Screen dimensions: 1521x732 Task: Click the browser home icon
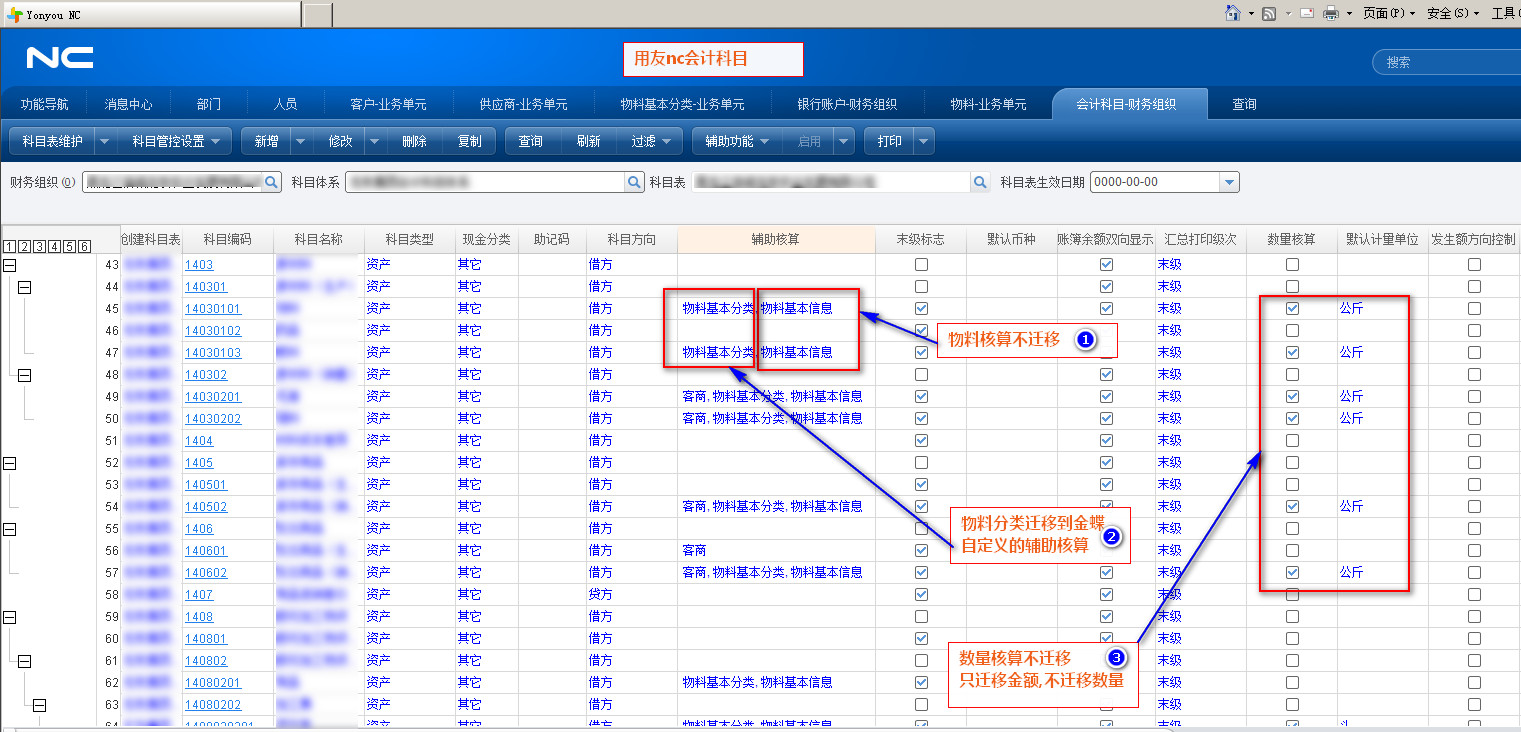point(1233,13)
